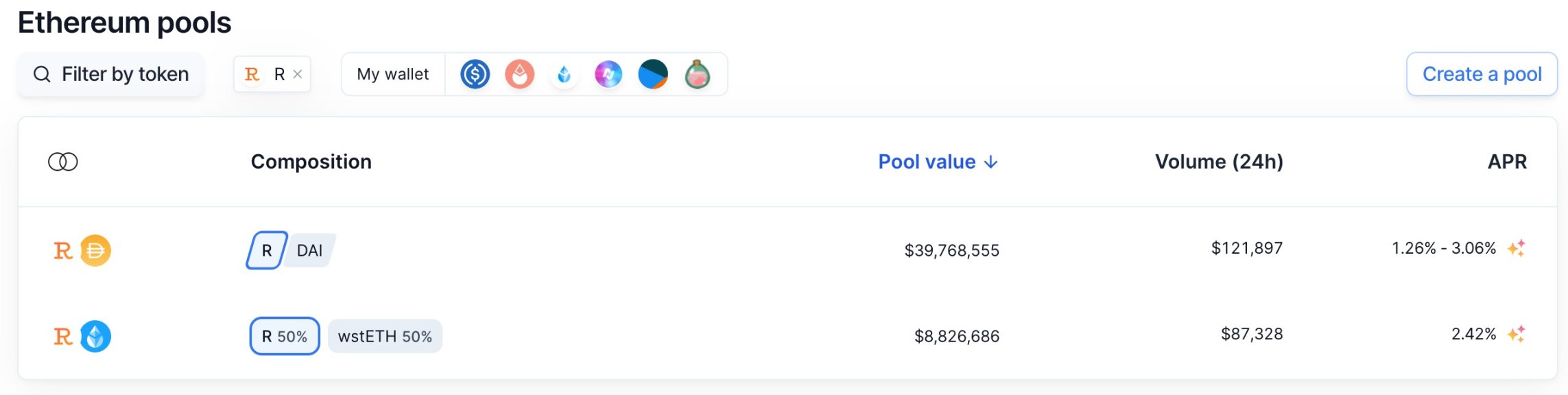Screen dimensions: 1568x395
Task: Click the USDC token icon in wallet
Action: pyautogui.click(x=475, y=74)
